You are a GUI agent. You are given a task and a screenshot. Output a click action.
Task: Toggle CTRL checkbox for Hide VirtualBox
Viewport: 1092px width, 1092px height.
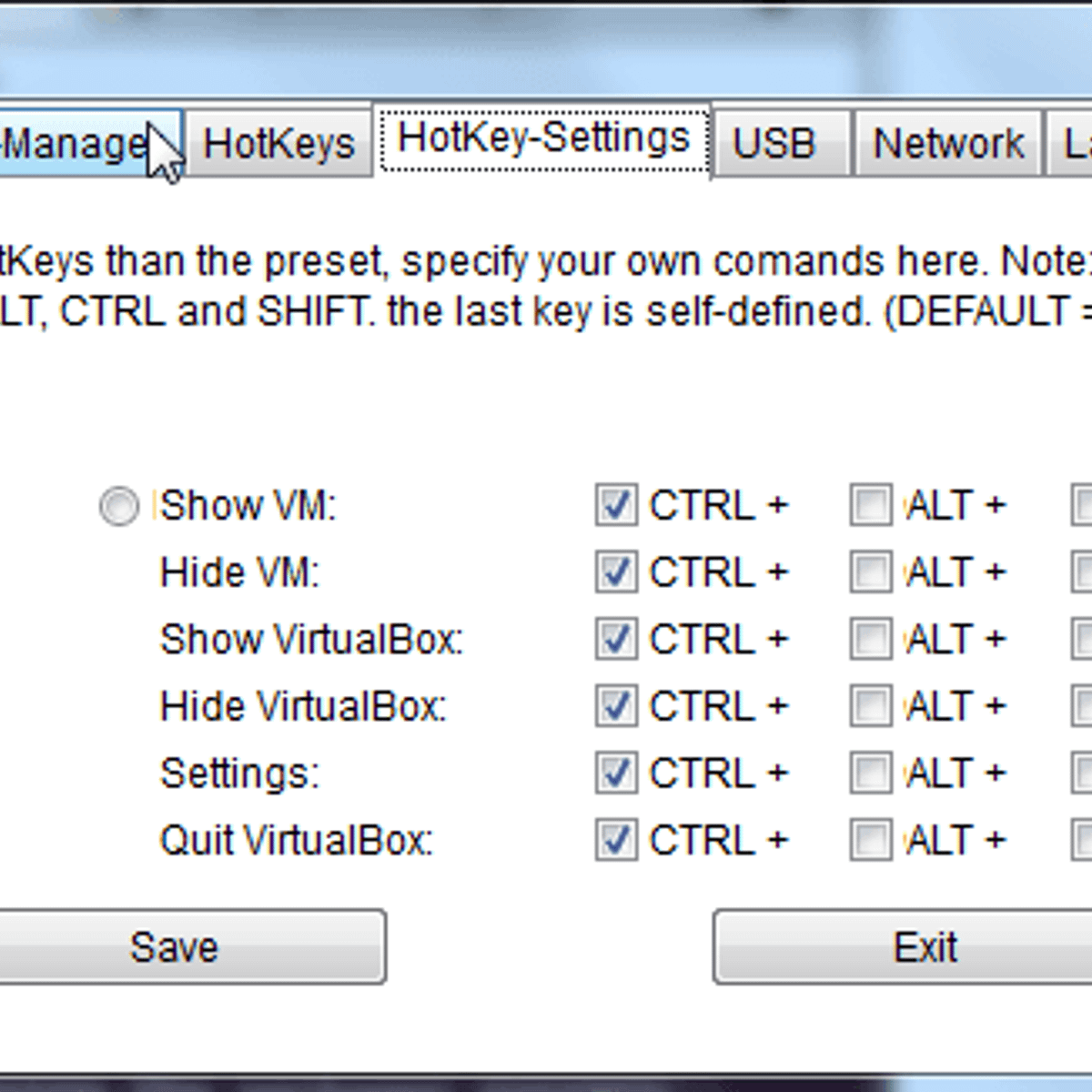click(x=616, y=706)
